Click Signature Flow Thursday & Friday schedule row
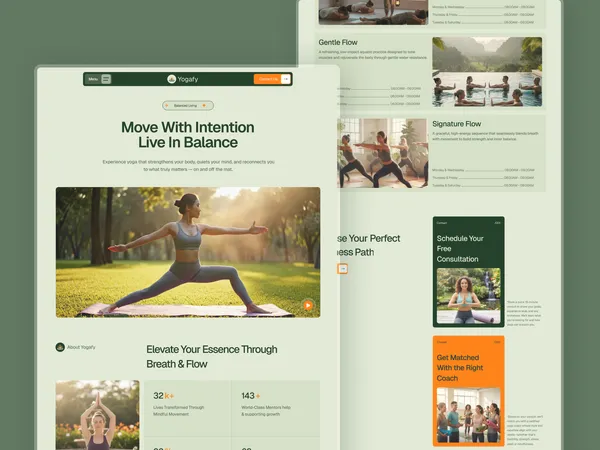Image resolution: width=600 pixels, height=450 pixels. point(483,178)
